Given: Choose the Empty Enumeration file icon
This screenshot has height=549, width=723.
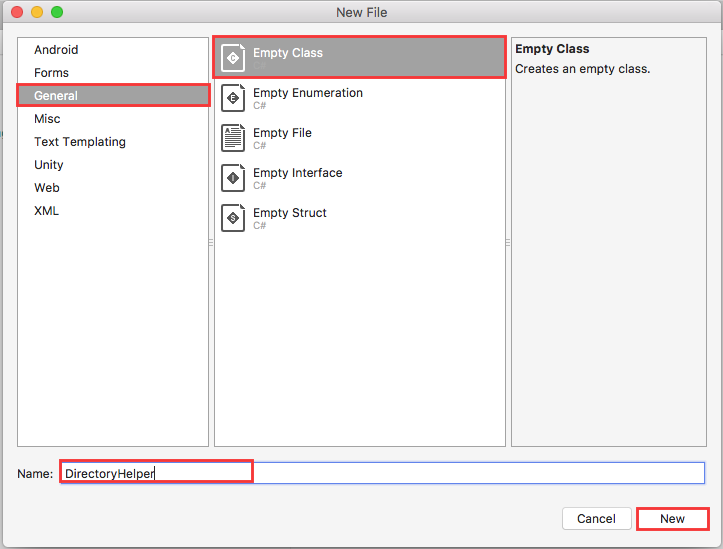Looking at the screenshot, I should click(233, 98).
